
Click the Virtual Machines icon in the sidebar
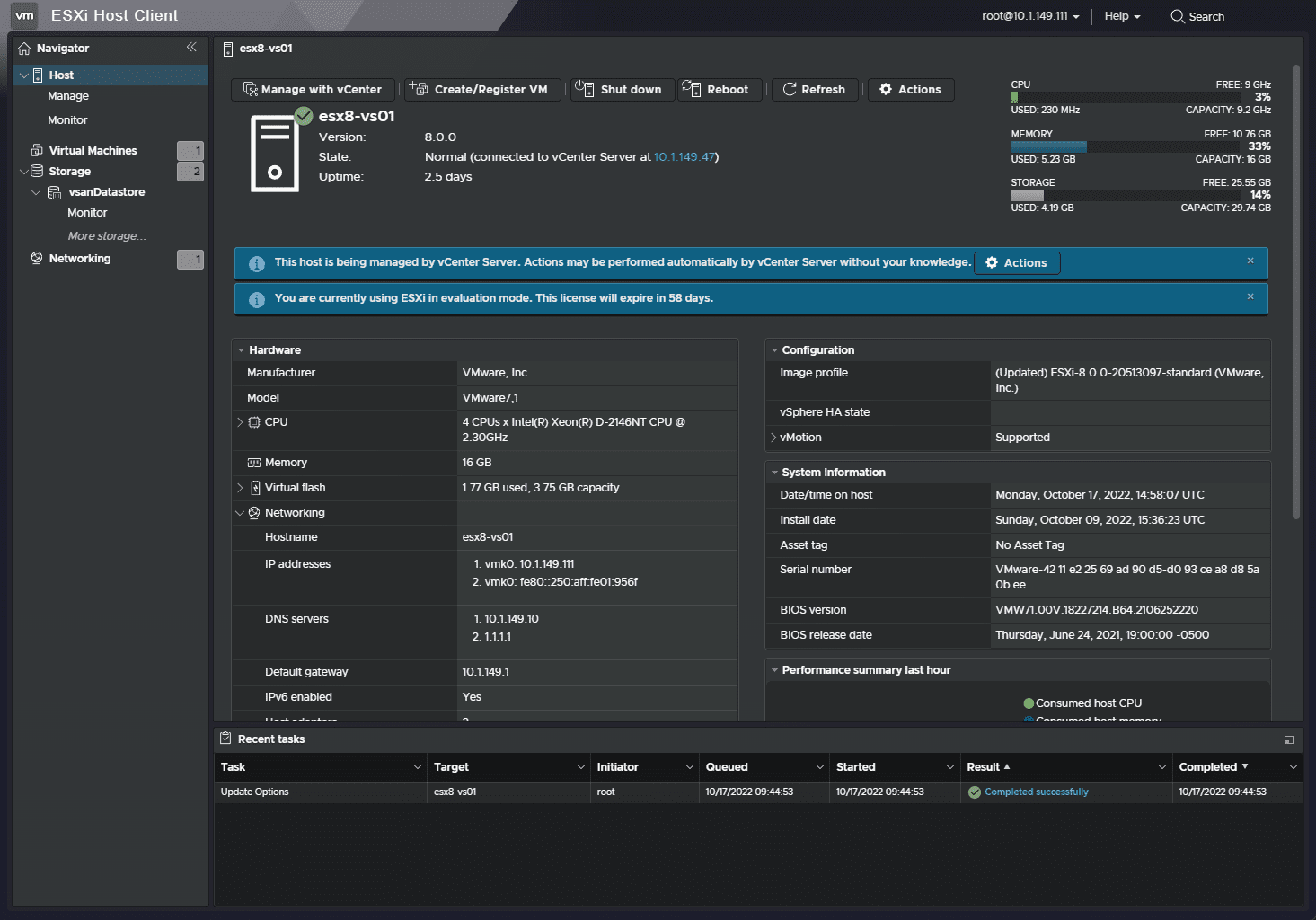36,149
